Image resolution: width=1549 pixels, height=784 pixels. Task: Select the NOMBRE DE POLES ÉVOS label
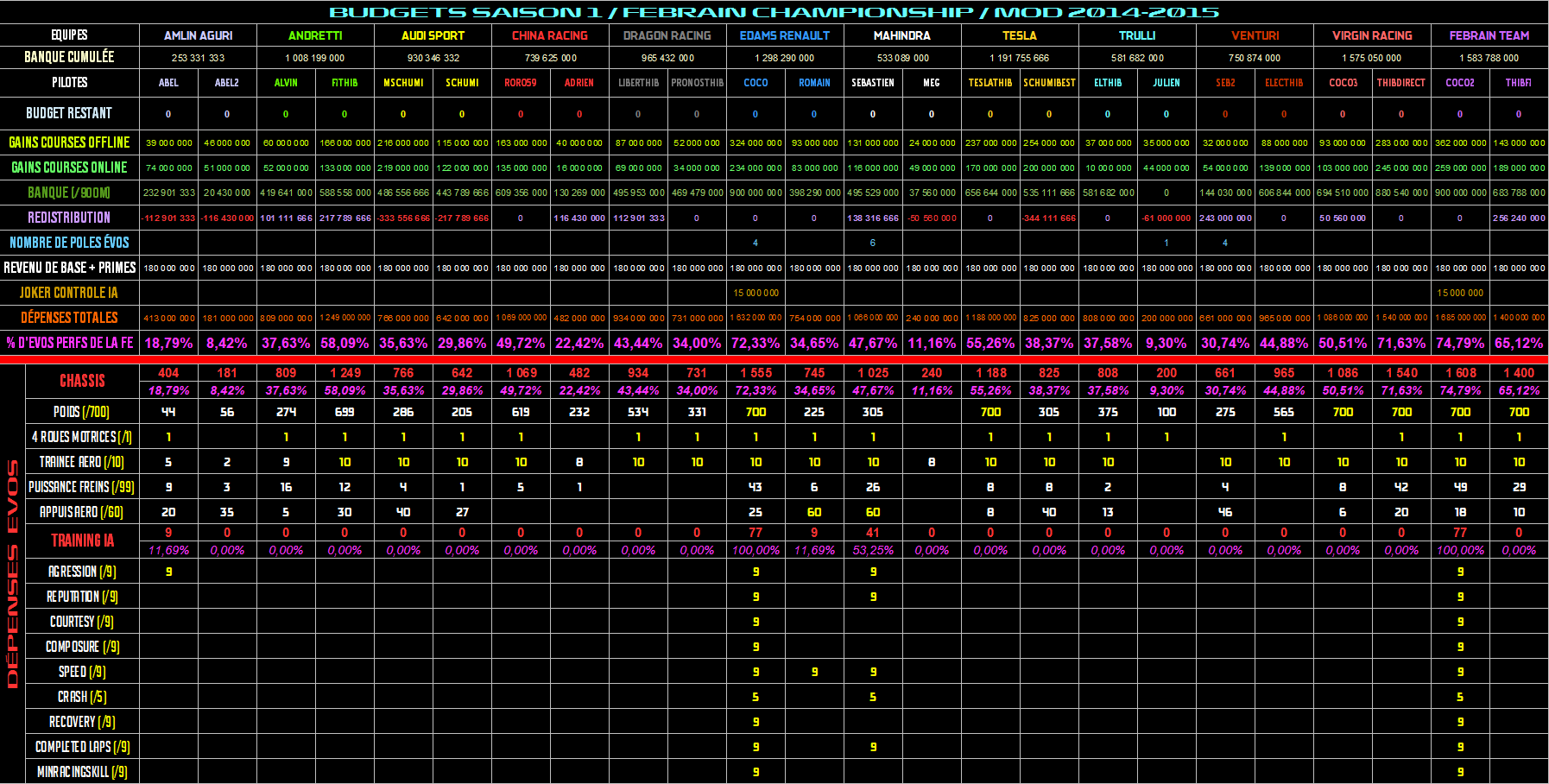click(69, 243)
